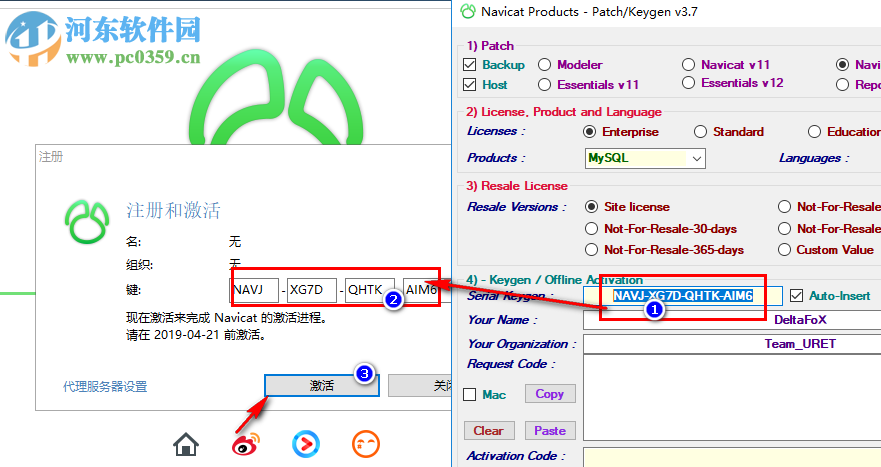
Task: Select the Custom Value radio button
Action: tap(784, 250)
